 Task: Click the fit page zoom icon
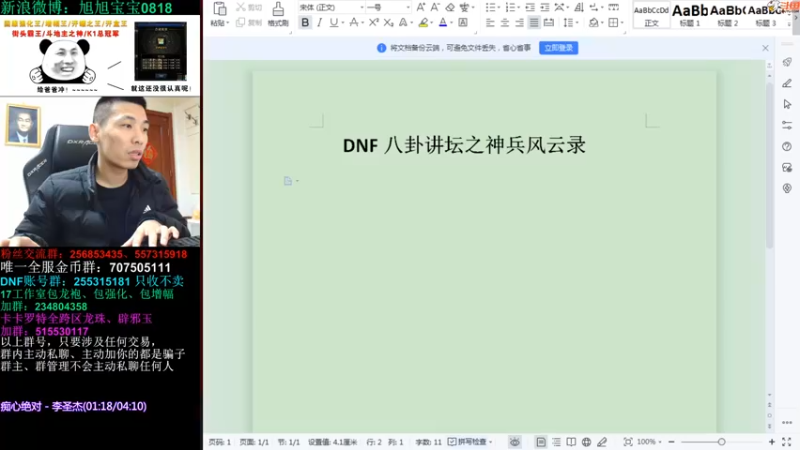[x=628, y=442]
